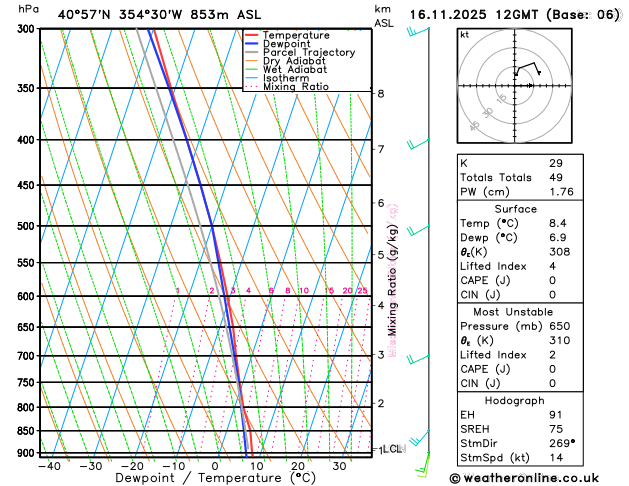The height and width of the screenshot is (486, 629).
Task: Click the '700' pressure axis label
Action: click(x=28, y=356)
